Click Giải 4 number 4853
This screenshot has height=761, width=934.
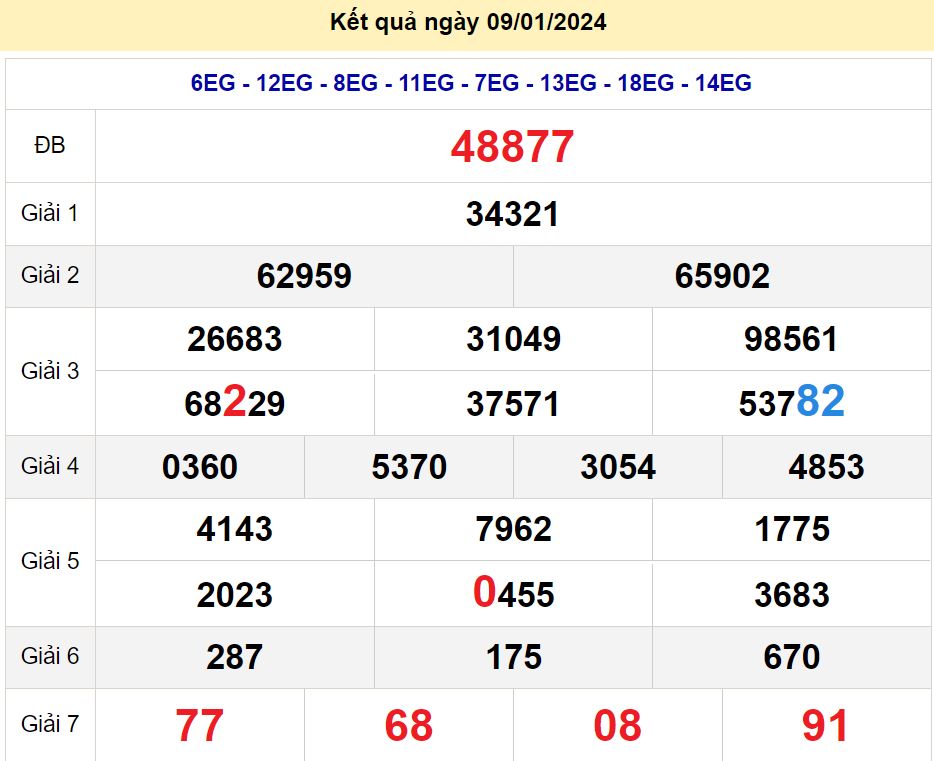click(x=826, y=467)
